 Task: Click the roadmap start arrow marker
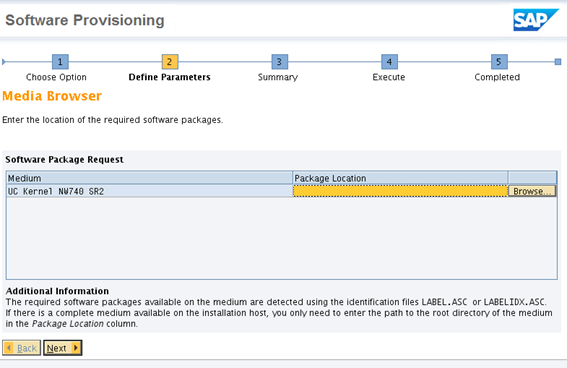[4, 62]
